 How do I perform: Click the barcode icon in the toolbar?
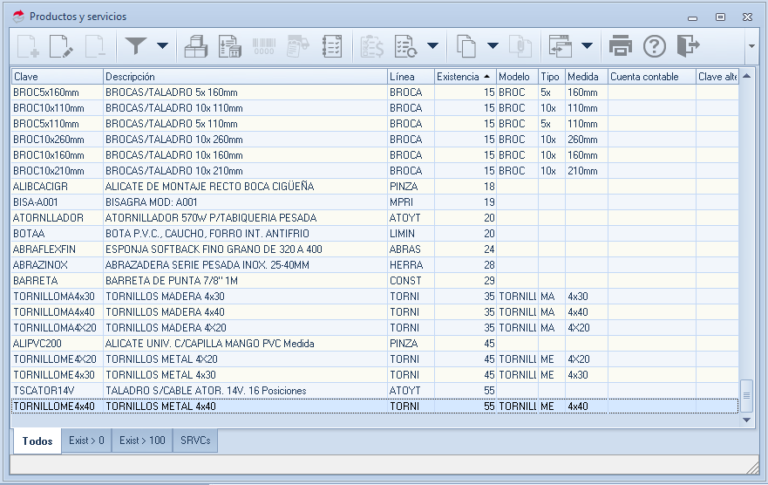coord(264,47)
